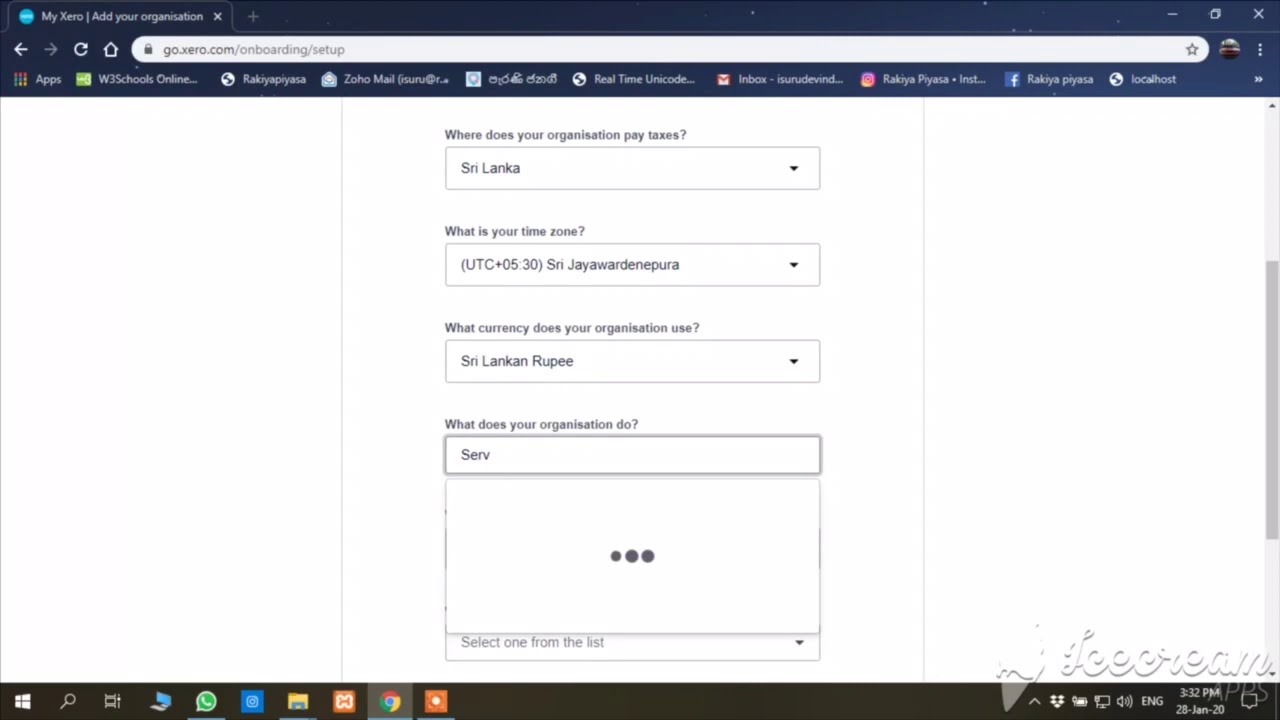
Task: Click the organisation type field containing 'Serv'
Action: pos(632,455)
